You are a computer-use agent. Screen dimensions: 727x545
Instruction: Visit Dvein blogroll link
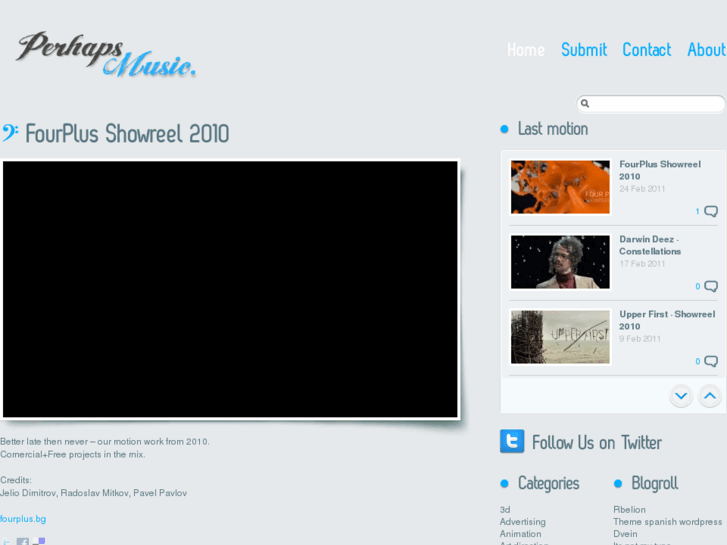pyautogui.click(x=625, y=534)
